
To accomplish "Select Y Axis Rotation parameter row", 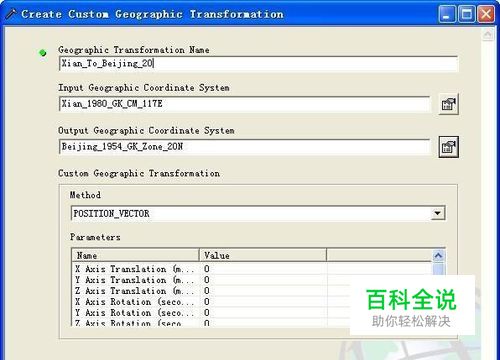I will pos(252,313).
